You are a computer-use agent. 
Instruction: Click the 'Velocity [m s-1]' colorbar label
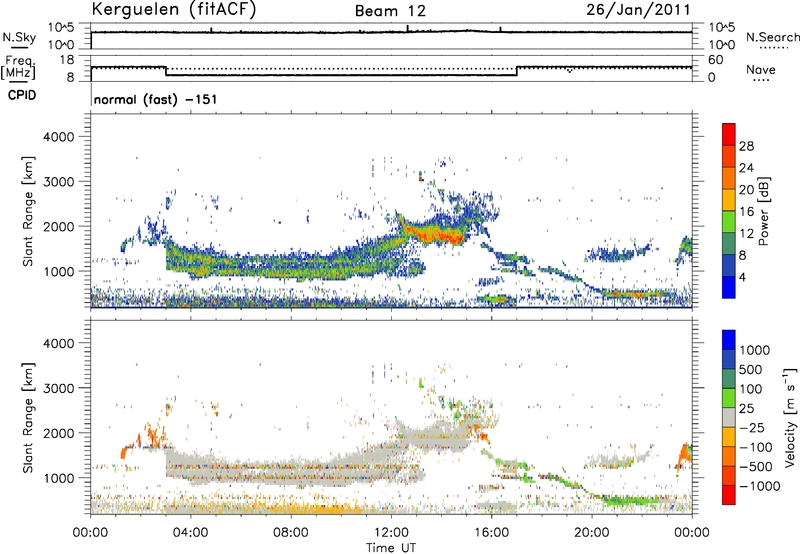click(790, 417)
